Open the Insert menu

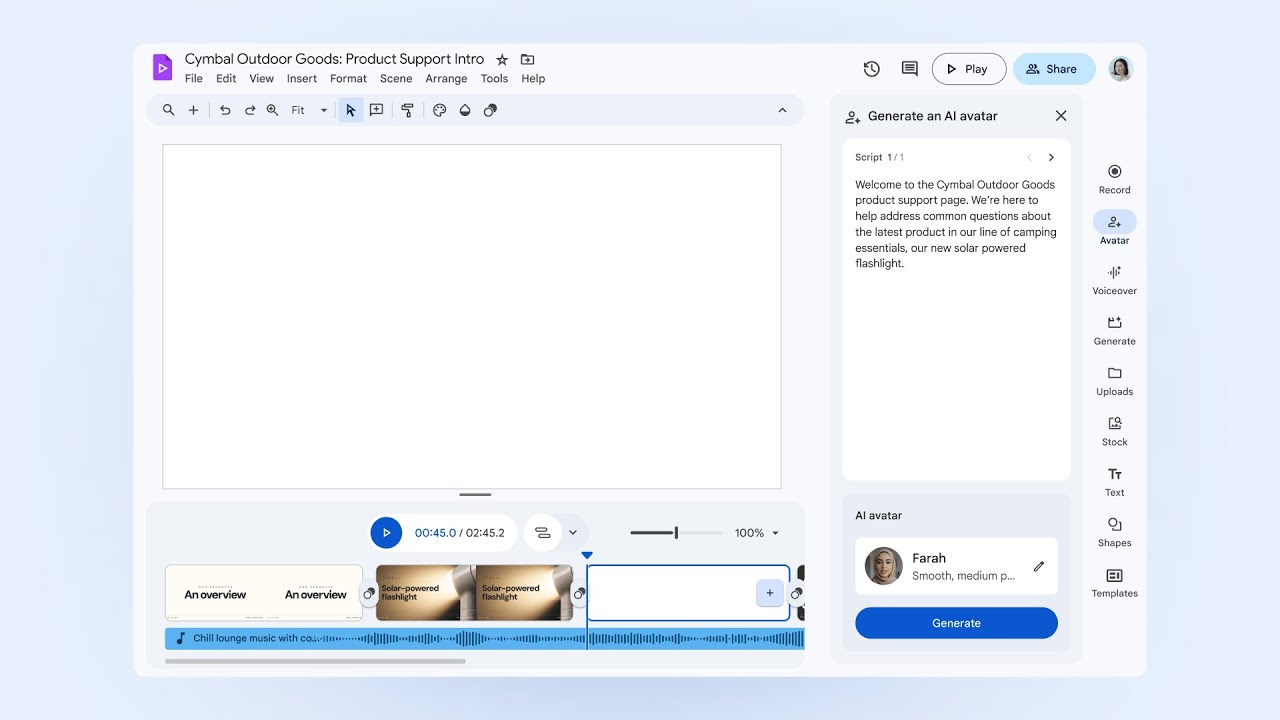(x=301, y=78)
